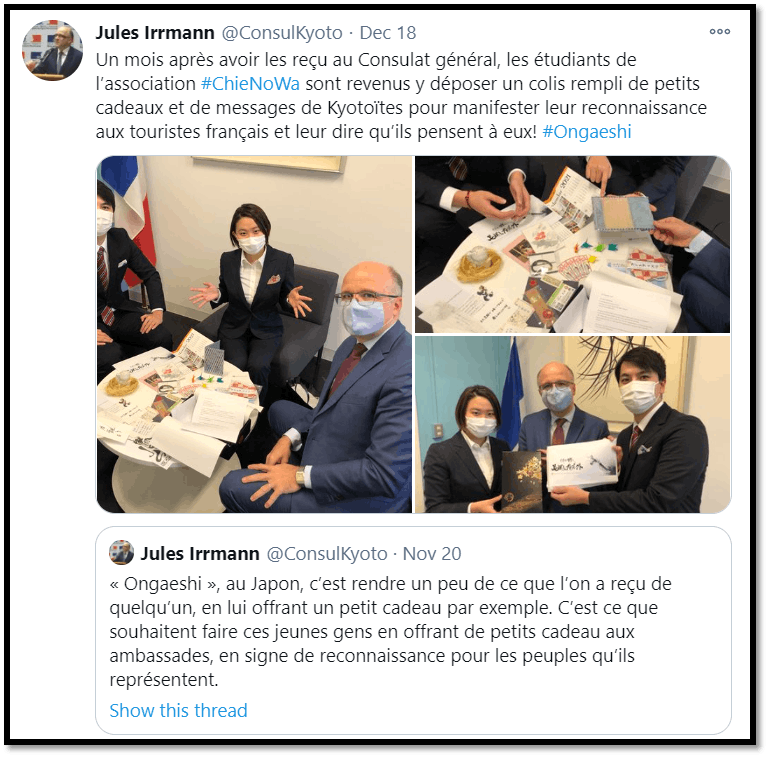Click the main tweet's body text
The width and height of the screenshot is (768, 757).
coord(401,96)
